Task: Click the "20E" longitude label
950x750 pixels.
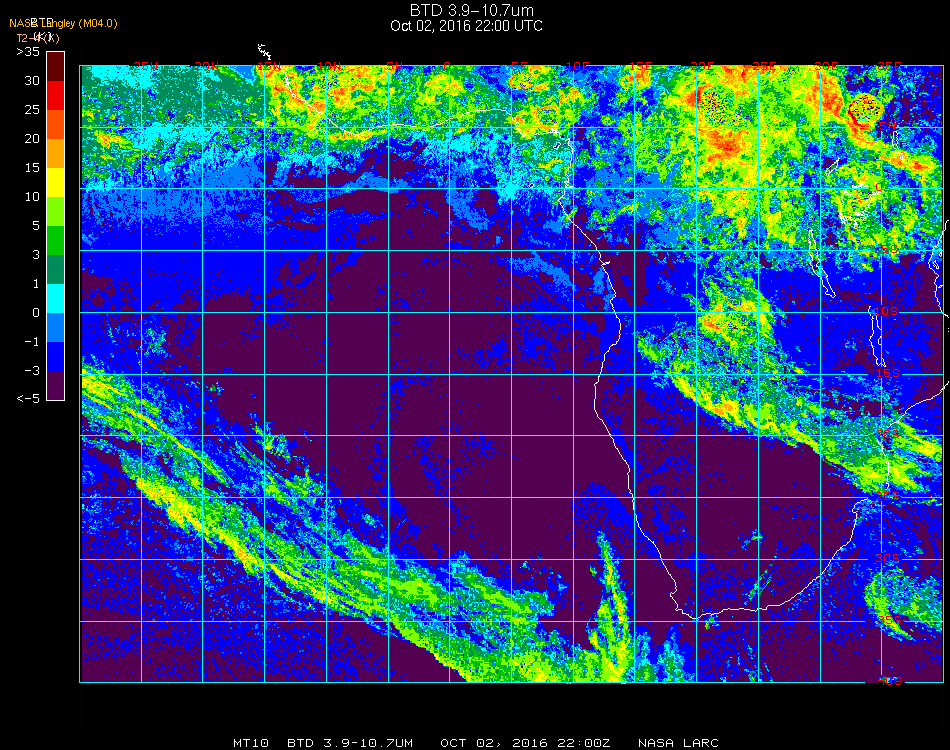Action: (x=702, y=66)
